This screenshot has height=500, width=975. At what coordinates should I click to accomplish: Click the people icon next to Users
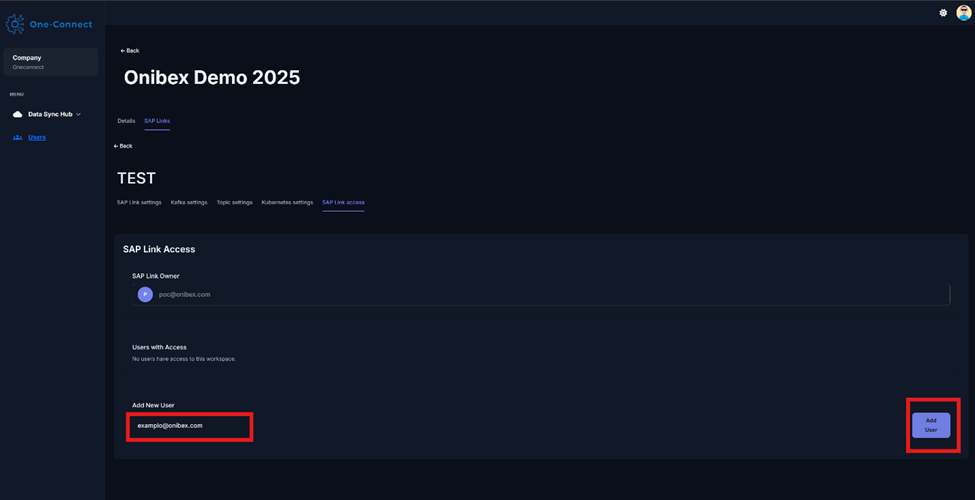click(17, 137)
